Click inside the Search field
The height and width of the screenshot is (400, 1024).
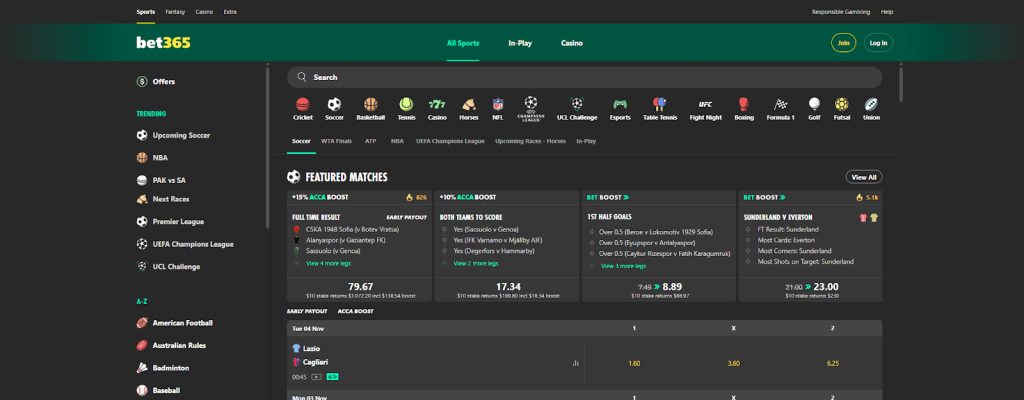tap(584, 77)
